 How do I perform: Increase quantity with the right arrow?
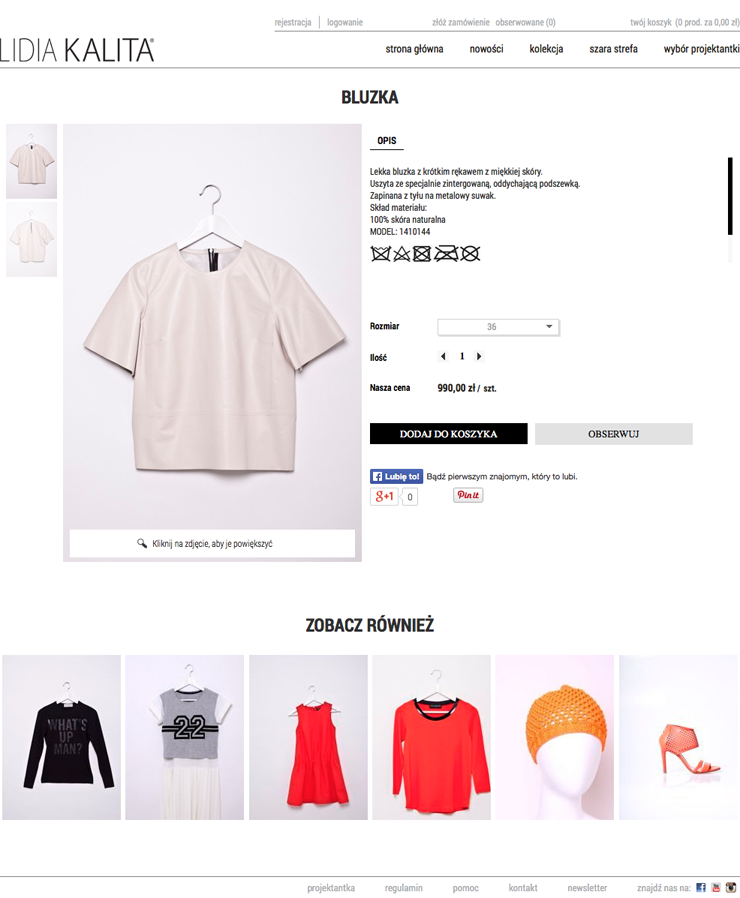point(479,356)
